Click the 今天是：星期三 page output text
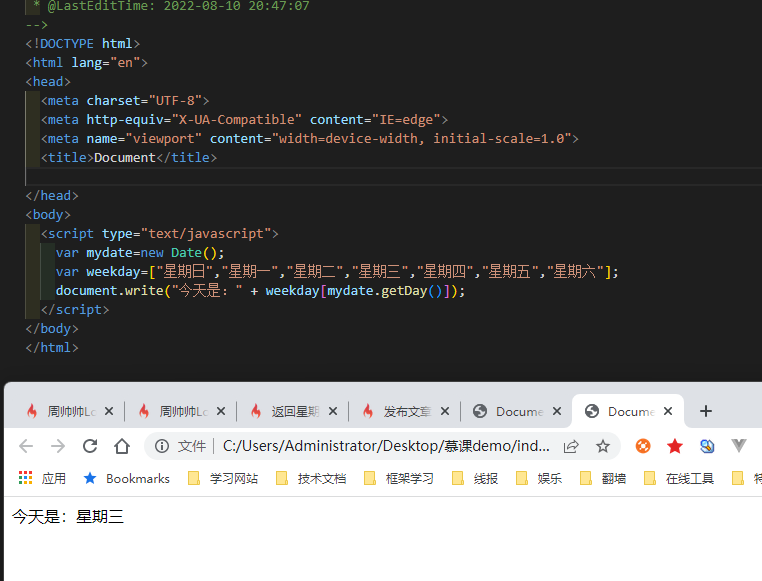The width and height of the screenshot is (762, 581). (68, 516)
